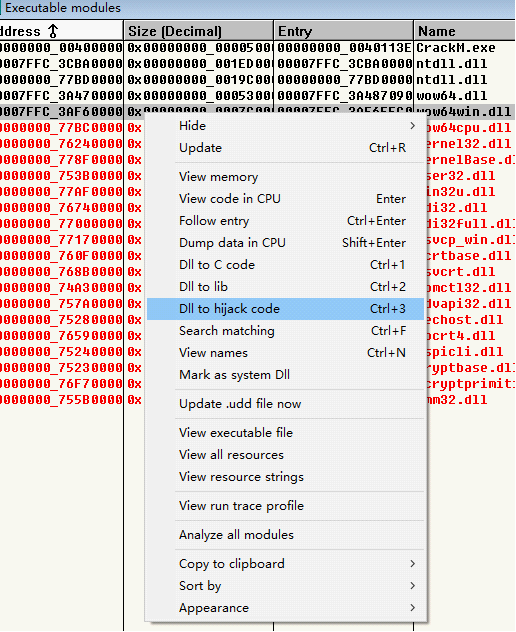Select the kernelBase.dll module name
The width and height of the screenshot is (516, 632).
(x=470, y=160)
